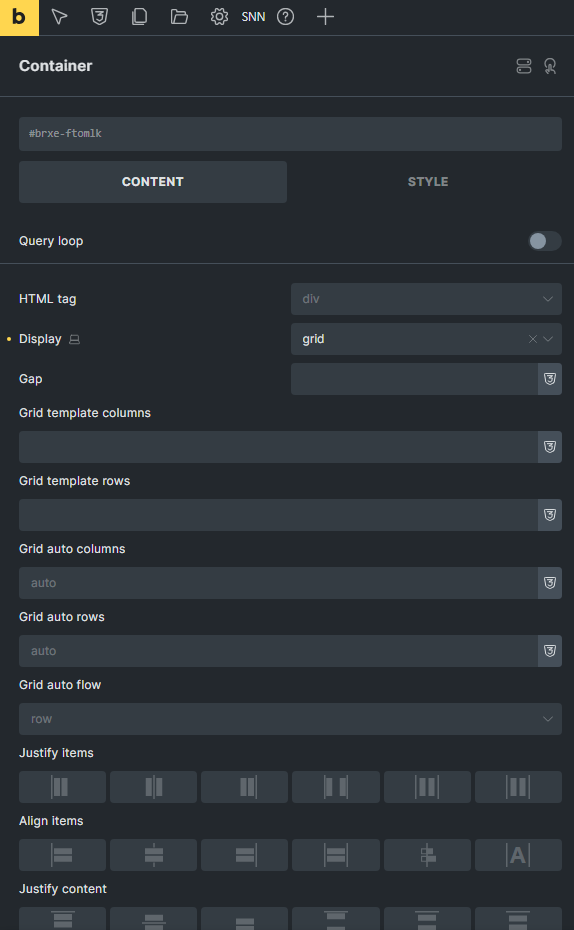574x930 pixels.
Task: Expand the HTML tag dropdown
Action: 426,299
